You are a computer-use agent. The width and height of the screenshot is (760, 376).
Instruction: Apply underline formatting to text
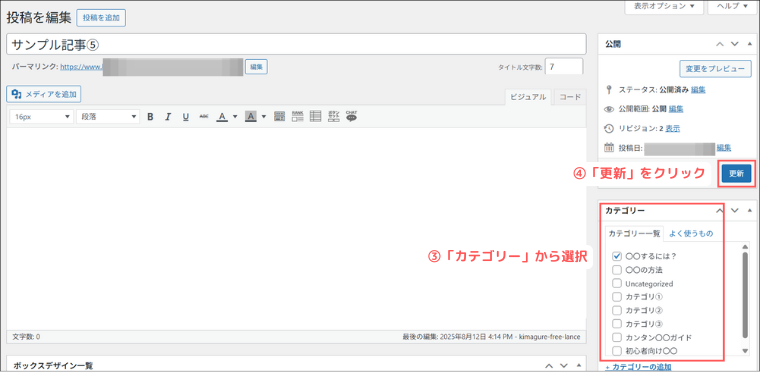[185, 117]
